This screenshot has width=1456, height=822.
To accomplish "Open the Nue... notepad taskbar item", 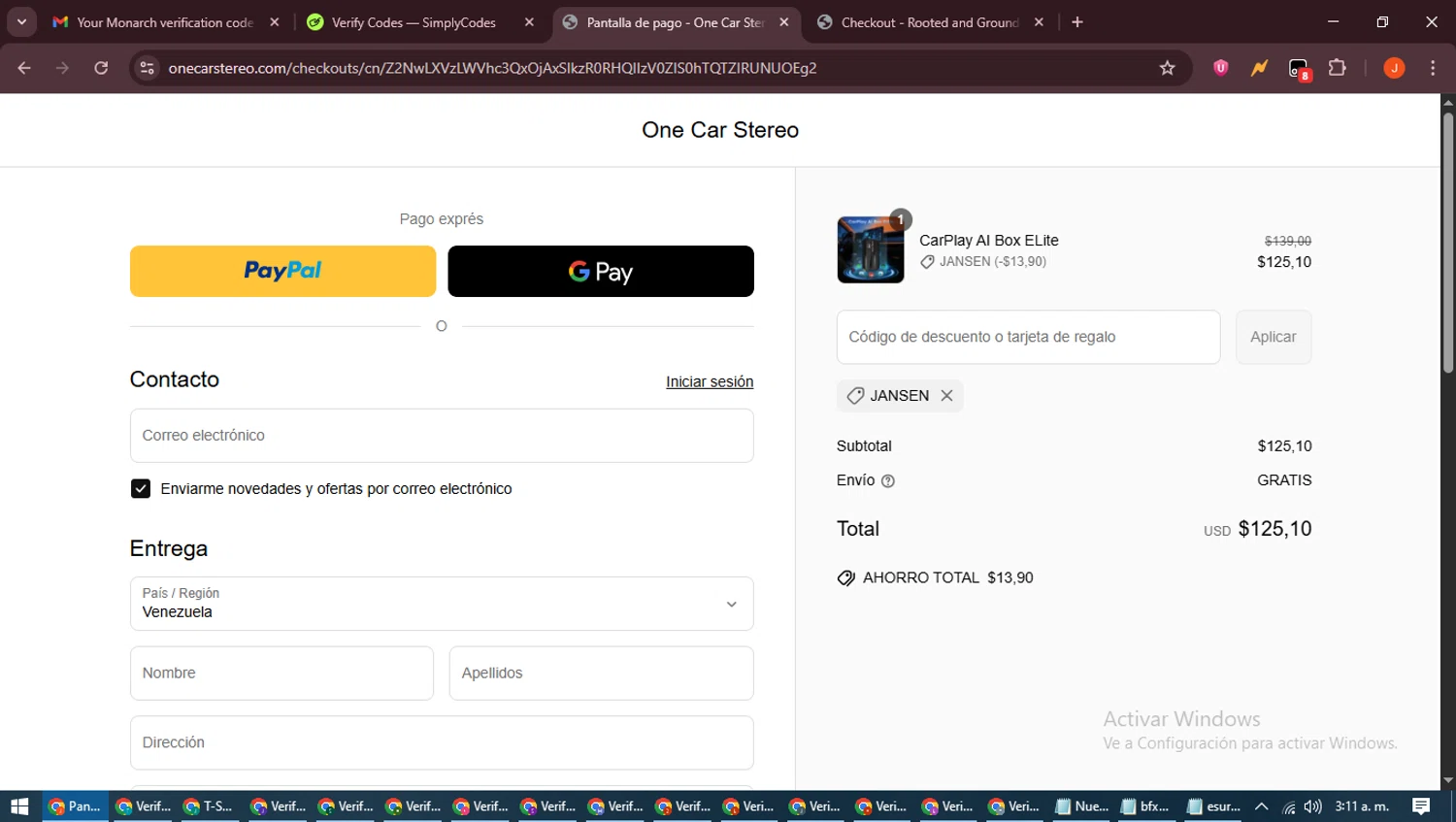I will click(1081, 806).
